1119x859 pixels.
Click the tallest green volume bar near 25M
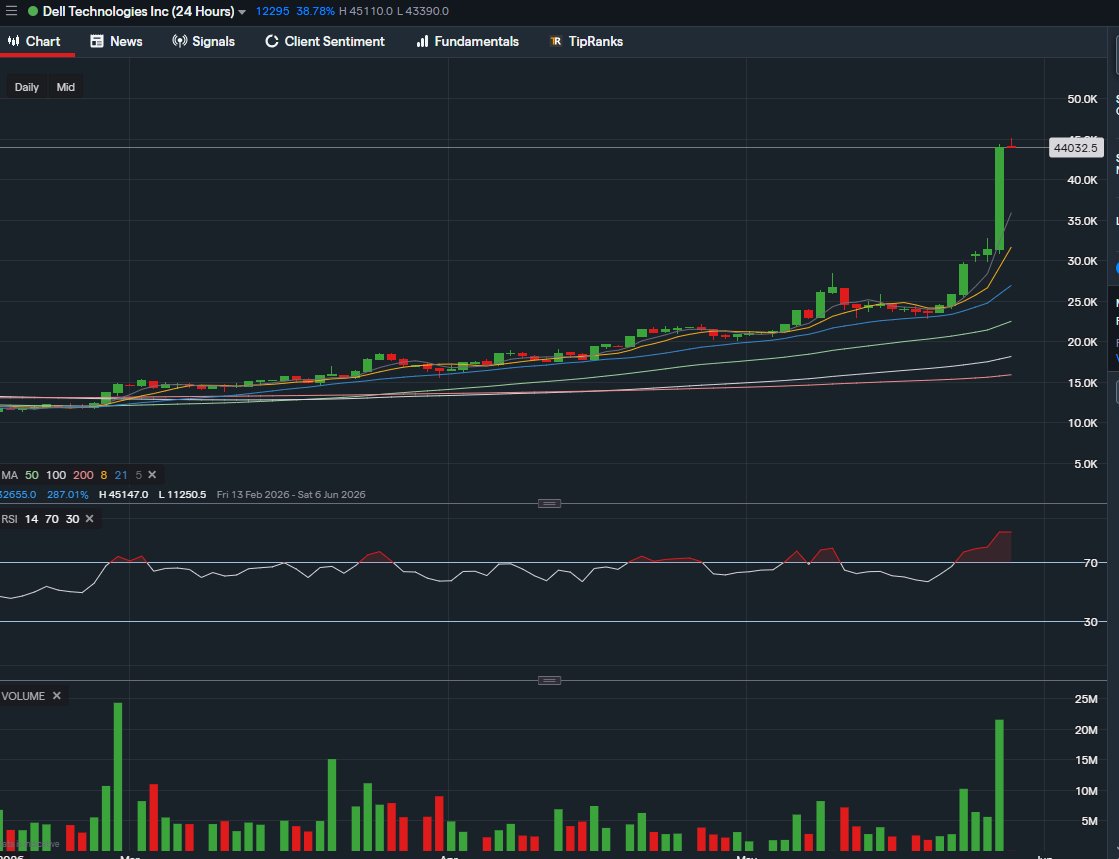(x=118, y=777)
